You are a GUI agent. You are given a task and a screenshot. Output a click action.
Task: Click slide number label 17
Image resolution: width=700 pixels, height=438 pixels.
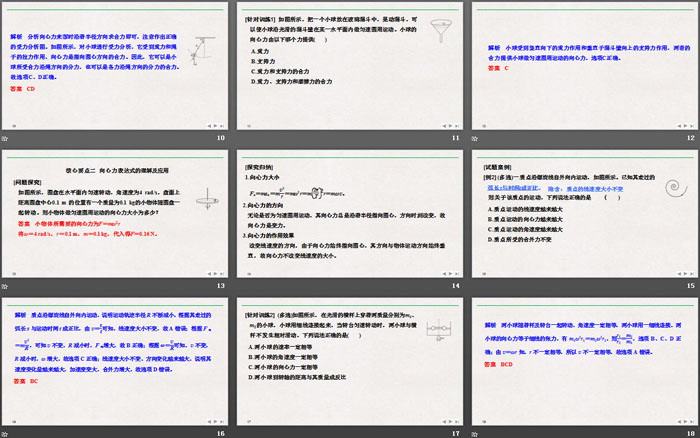coord(456,434)
